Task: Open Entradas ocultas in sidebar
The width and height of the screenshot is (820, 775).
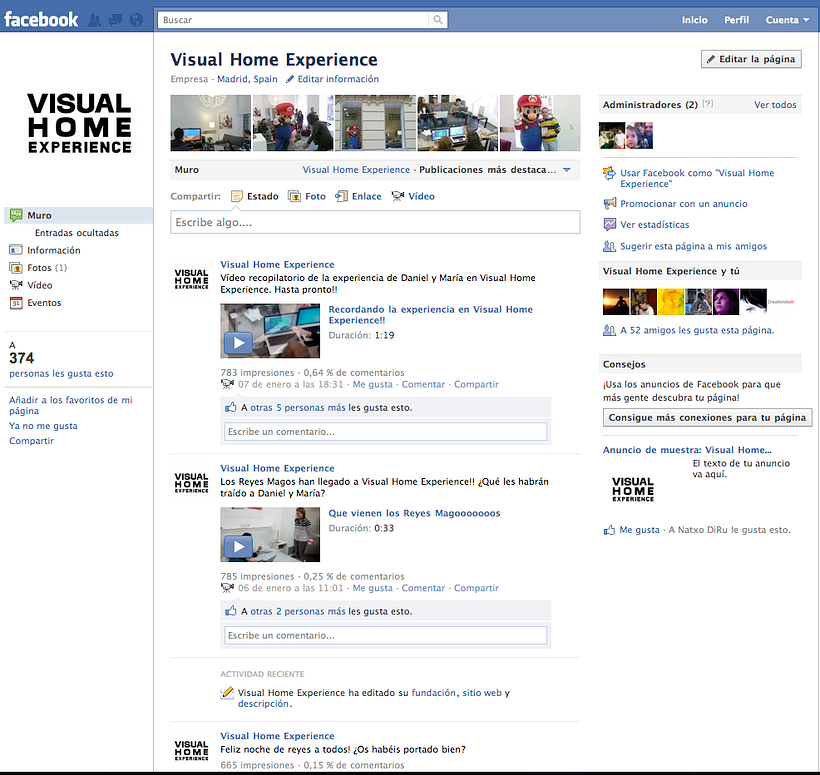Action: coord(77,233)
